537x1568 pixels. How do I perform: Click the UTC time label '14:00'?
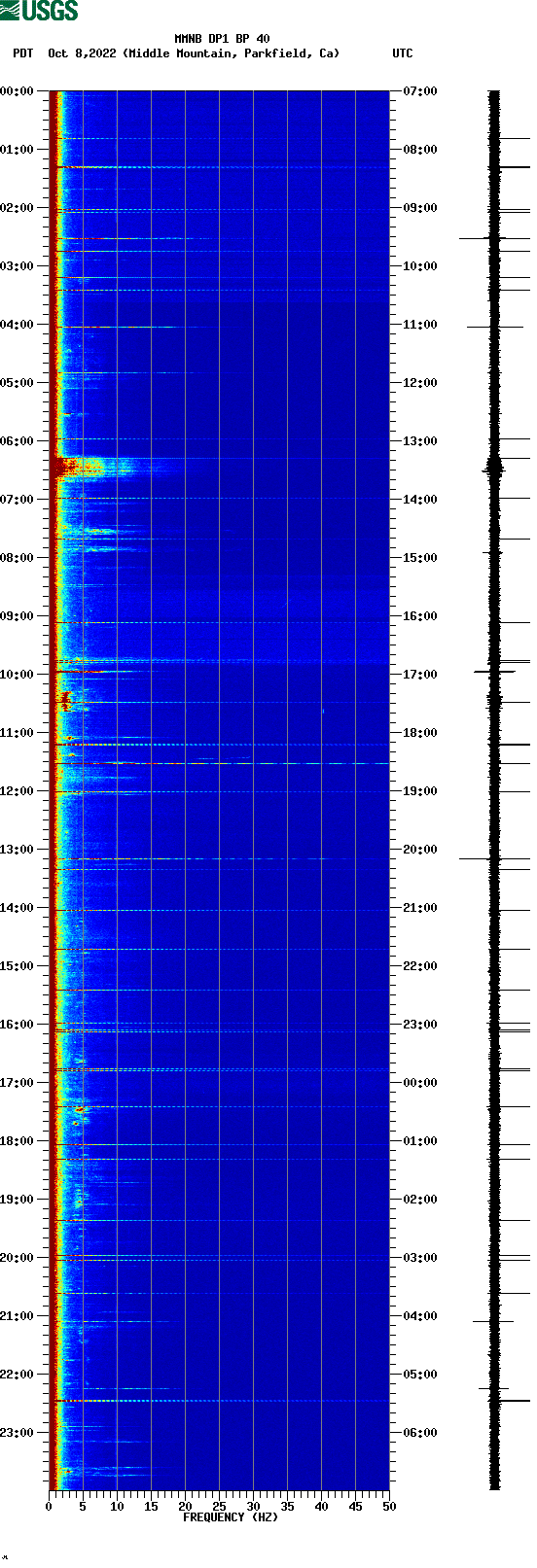pyautogui.click(x=420, y=500)
